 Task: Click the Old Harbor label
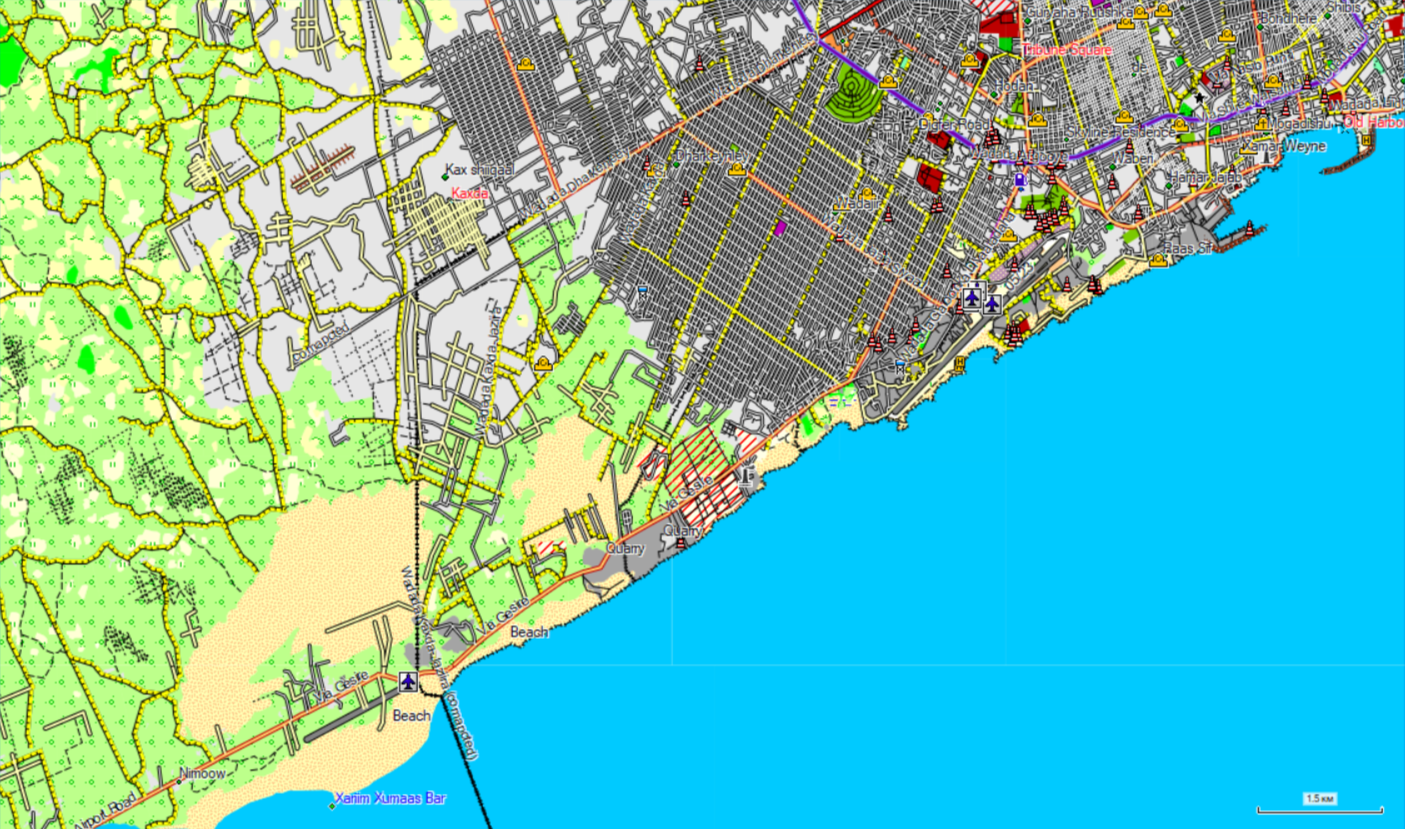[1374, 122]
